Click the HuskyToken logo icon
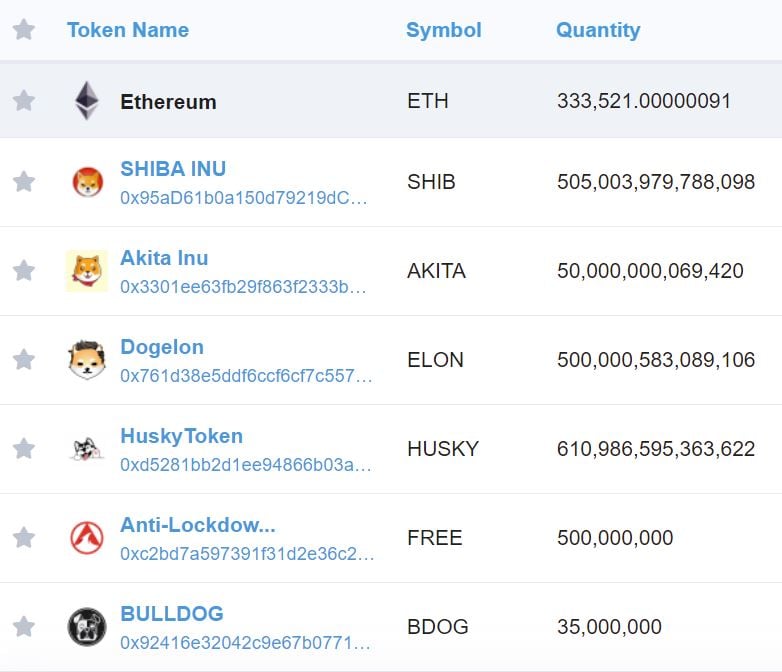Screen dimensions: 782x672 tap(87, 448)
